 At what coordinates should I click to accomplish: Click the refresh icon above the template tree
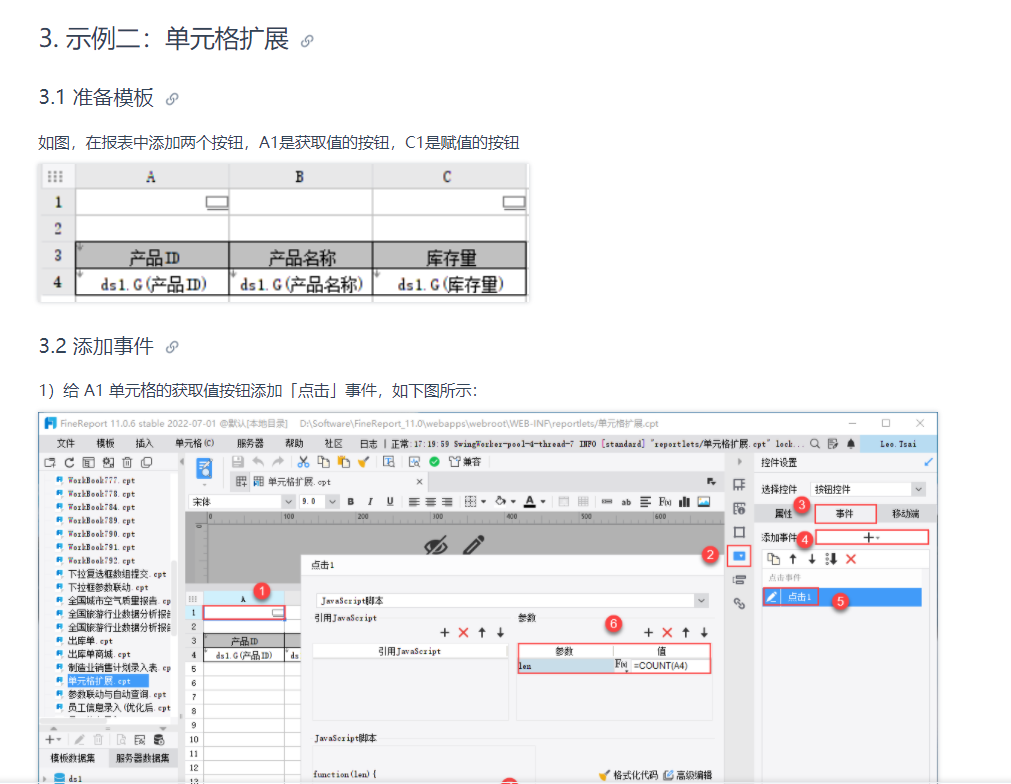click(x=69, y=462)
